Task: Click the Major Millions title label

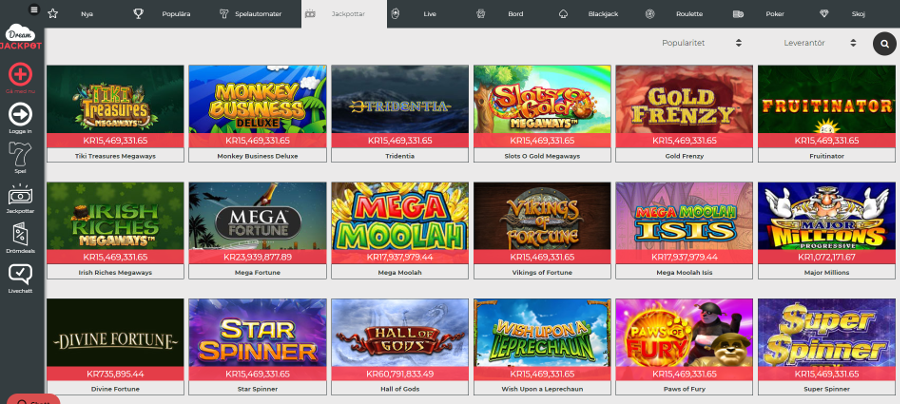Action: (827, 273)
